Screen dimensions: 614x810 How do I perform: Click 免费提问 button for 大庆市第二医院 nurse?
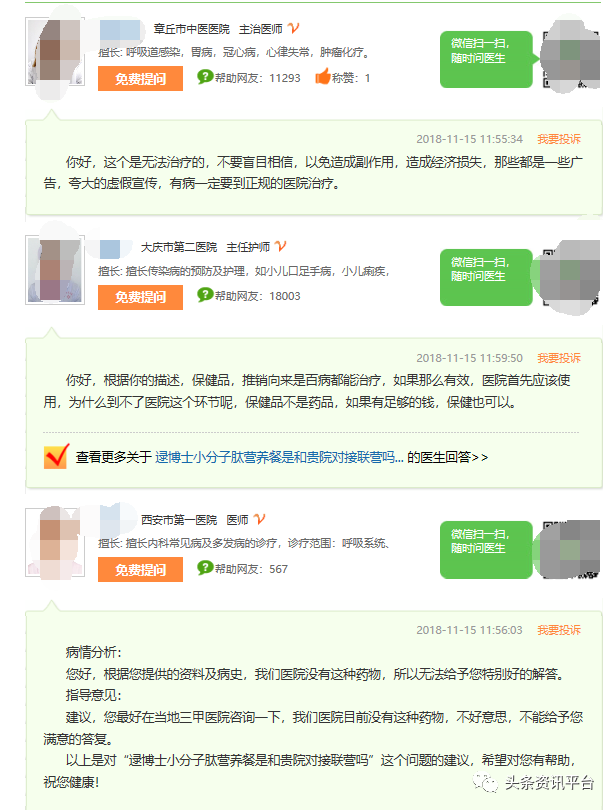(140, 297)
